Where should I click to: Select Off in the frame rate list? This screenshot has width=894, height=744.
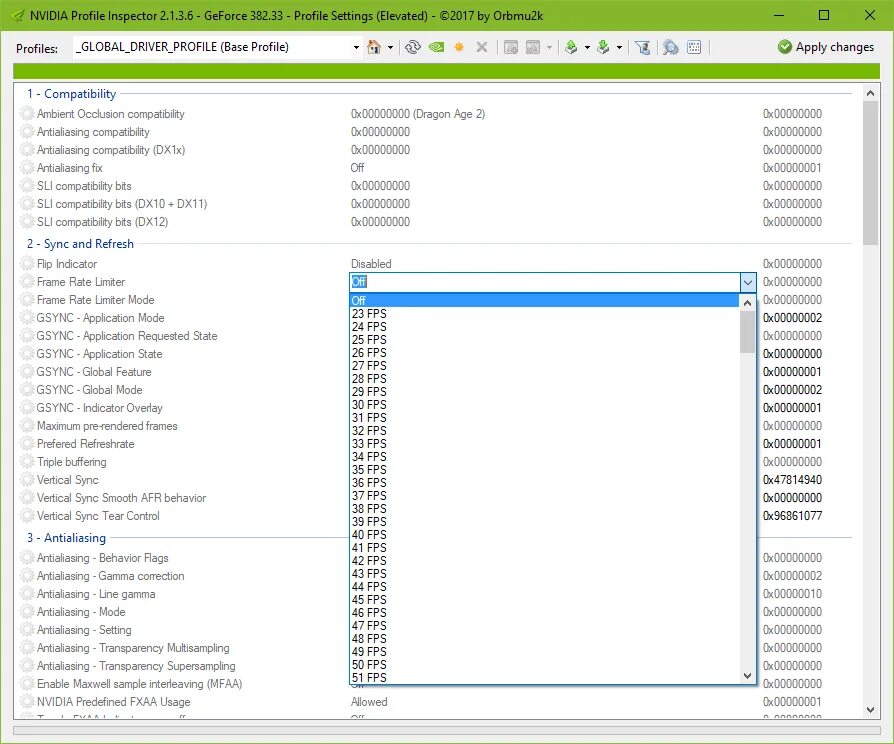tap(544, 300)
